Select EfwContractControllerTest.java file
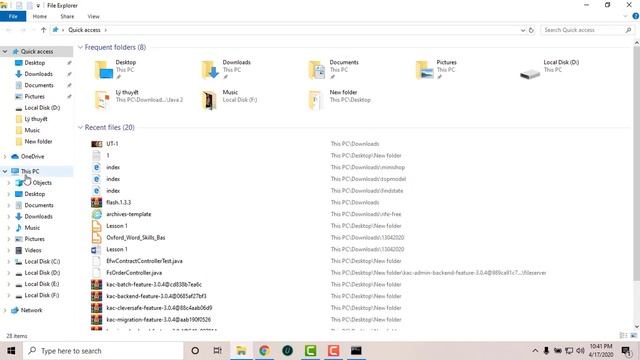Screen dimensions: 640x360 [144, 261]
